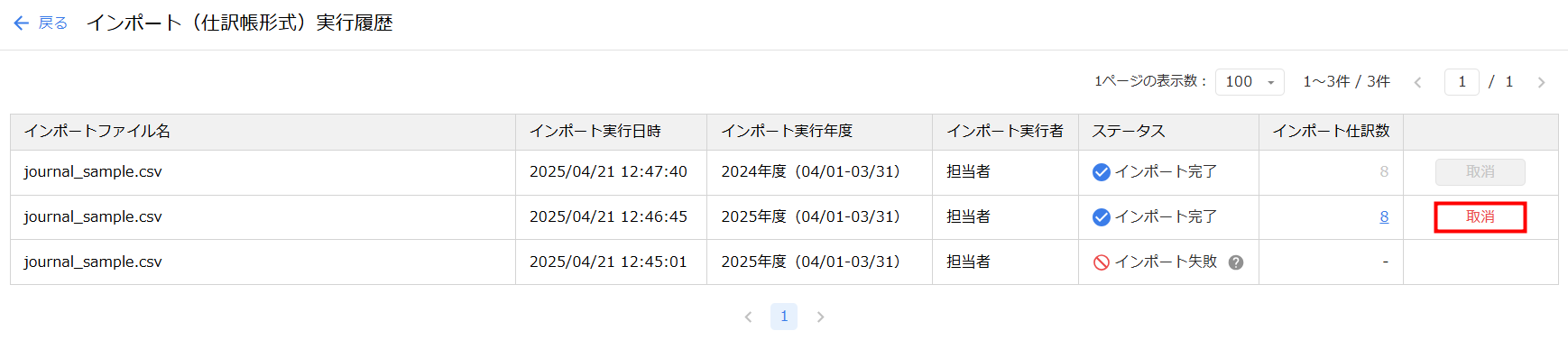Click the red-outlined 取消 button
The height and width of the screenshot is (340, 1568).
(x=1480, y=217)
